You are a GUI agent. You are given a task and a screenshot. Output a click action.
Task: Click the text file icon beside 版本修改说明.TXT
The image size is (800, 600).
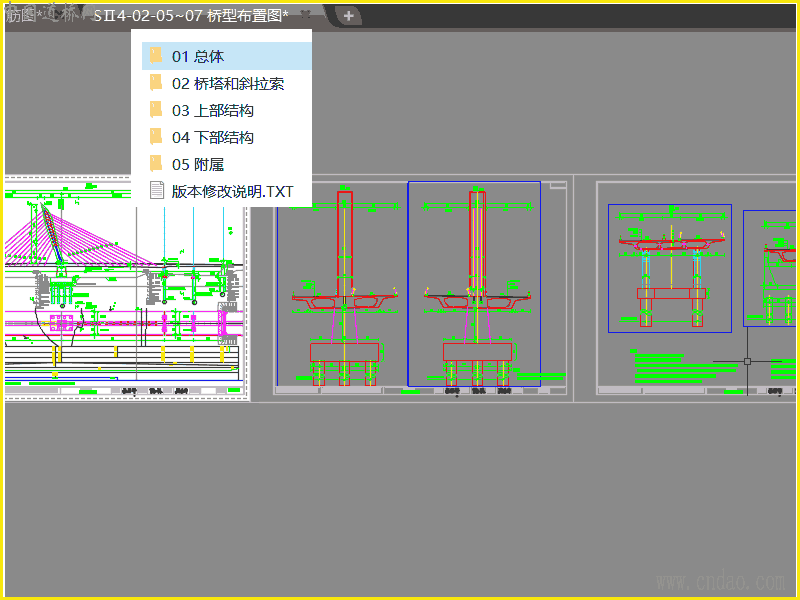(x=157, y=190)
